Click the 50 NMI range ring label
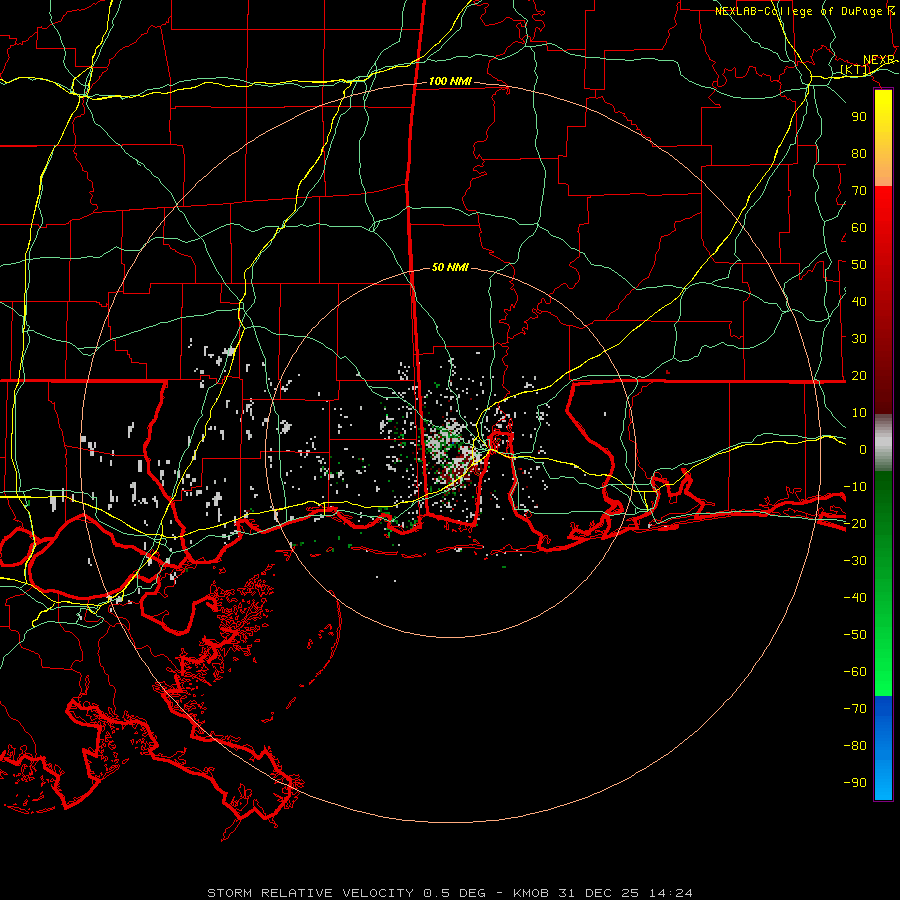The height and width of the screenshot is (900, 900). tap(450, 267)
